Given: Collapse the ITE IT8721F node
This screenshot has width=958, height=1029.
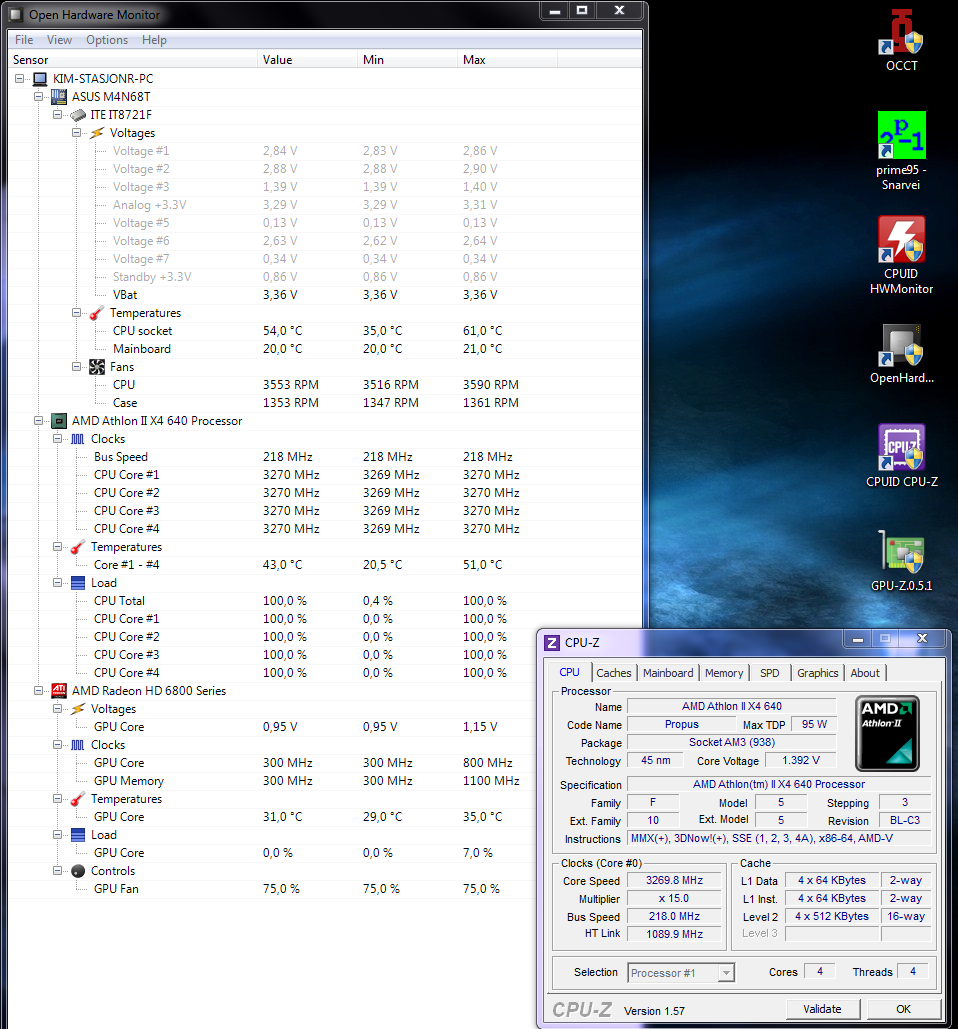Looking at the screenshot, I should [x=58, y=115].
